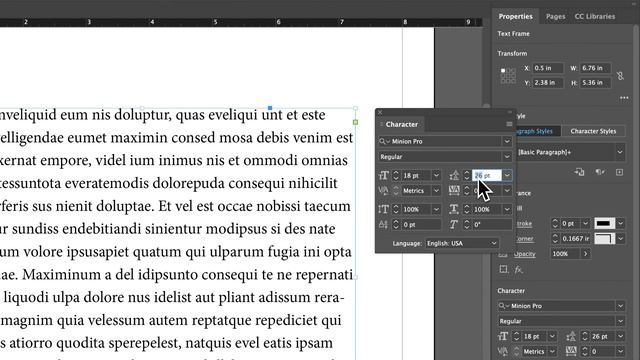Open Basic Paragraph style dropdown
640x360 pixels.
tap(620, 152)
